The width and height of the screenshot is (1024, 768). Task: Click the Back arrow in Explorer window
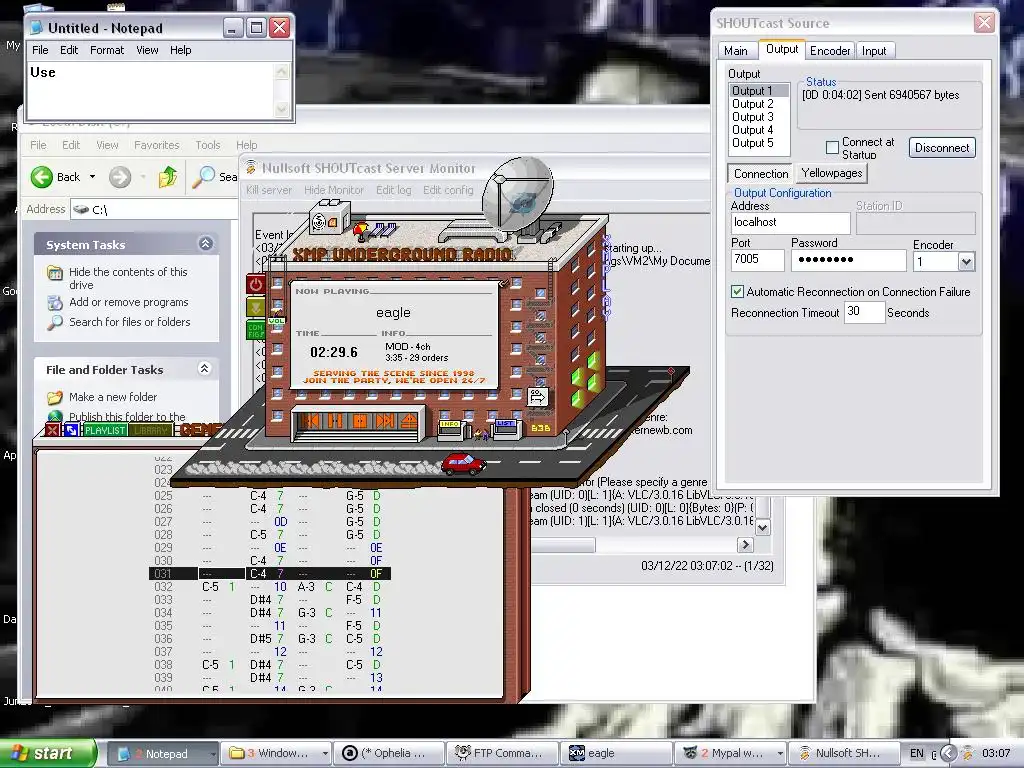(x=42, y=177)
